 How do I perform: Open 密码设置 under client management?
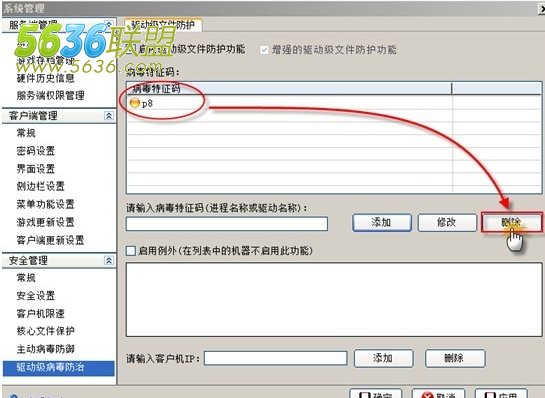(x=36, y=151)
